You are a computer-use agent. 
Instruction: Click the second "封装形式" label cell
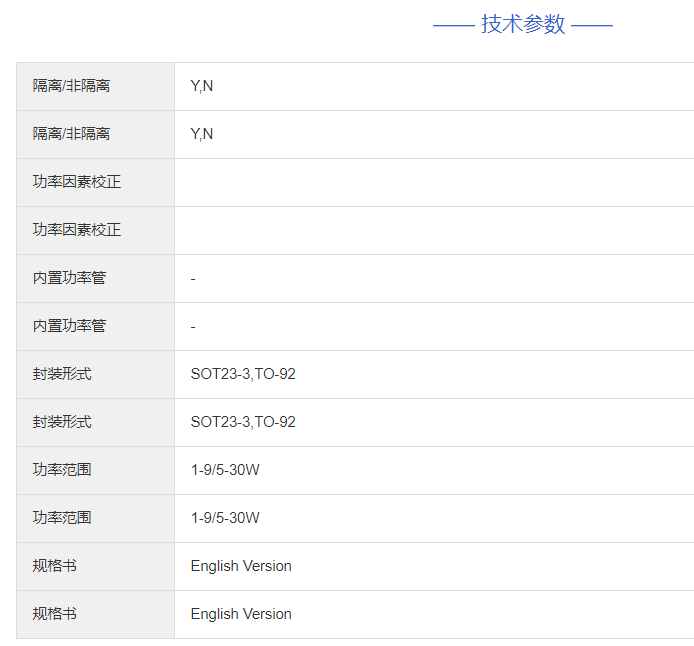[x=62, y=422]
